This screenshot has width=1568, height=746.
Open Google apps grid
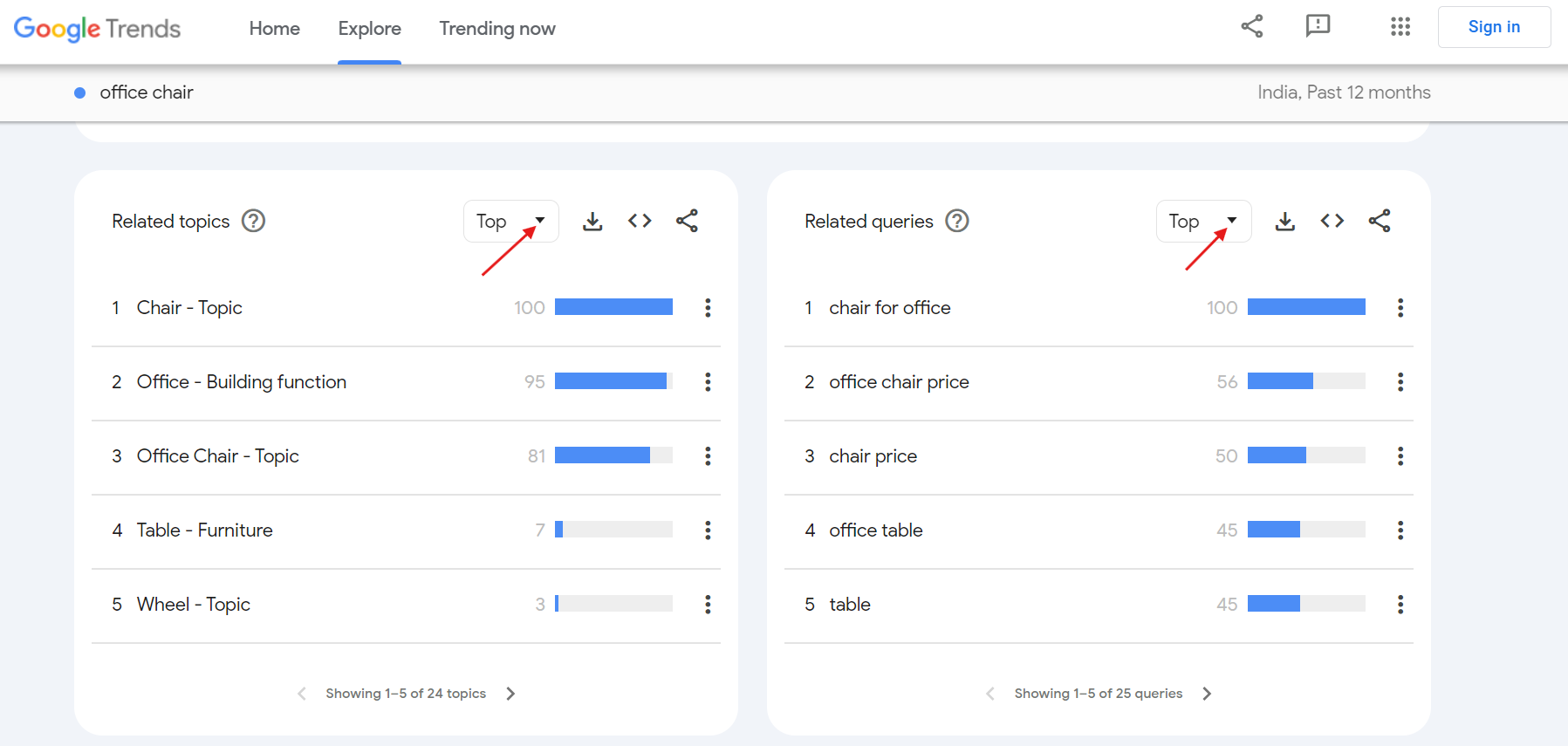(1400, 27)
